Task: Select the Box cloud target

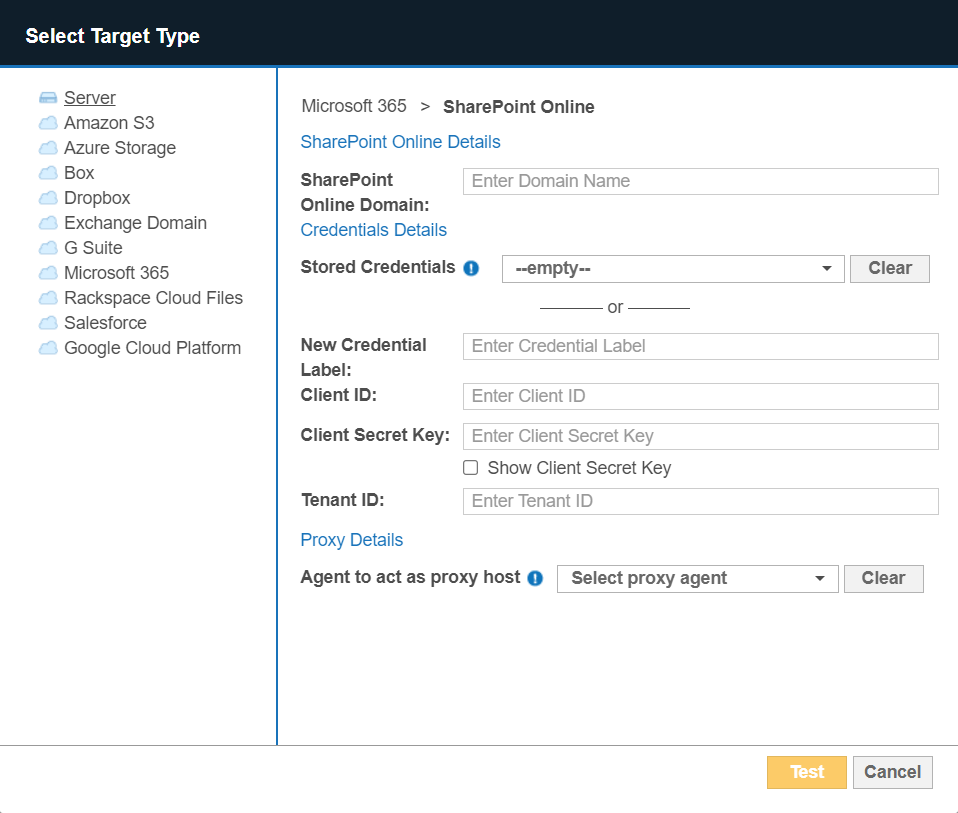Action: click(76, 172)
